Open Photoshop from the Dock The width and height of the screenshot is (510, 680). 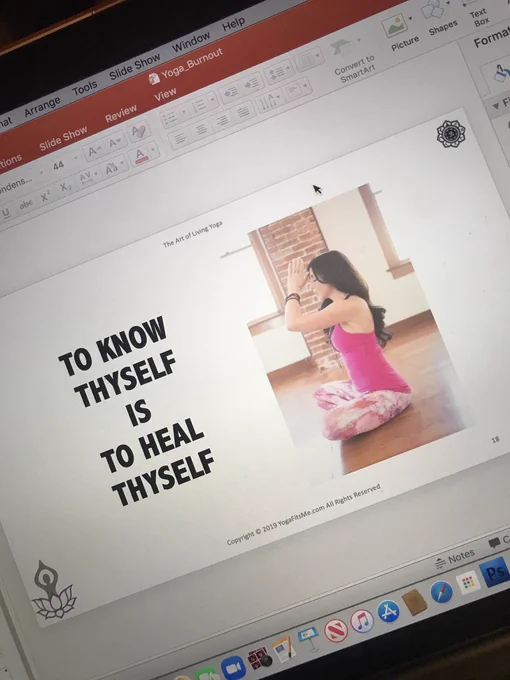pyautogui.click(x=494, y=572)
